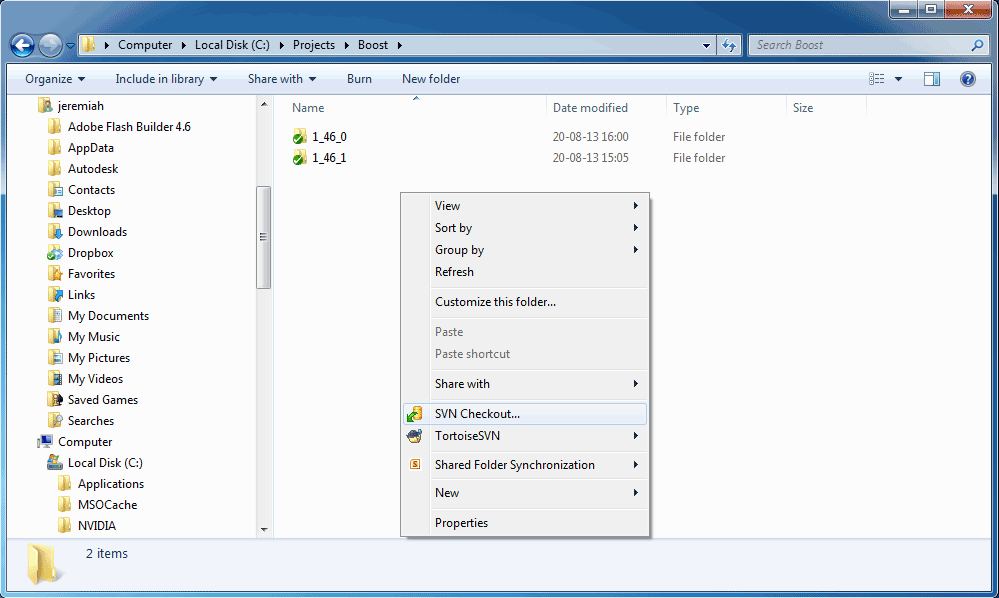Select the MSOCache folder in the tree
This screenshot has height=598, width=999.
click(108, 505)
